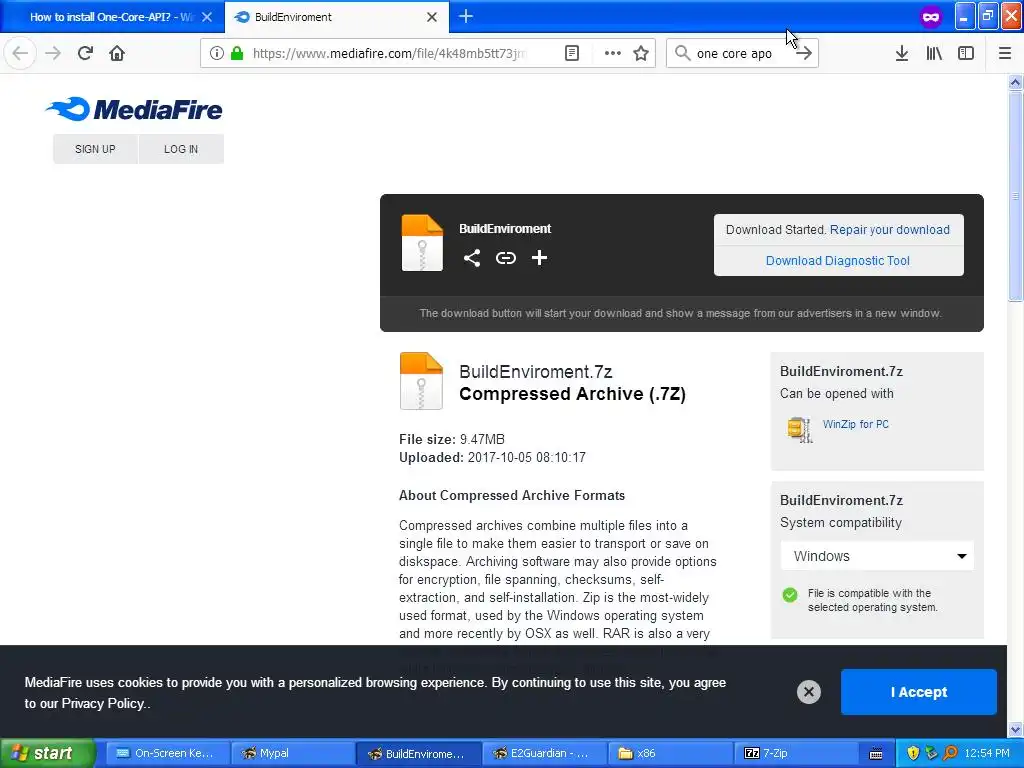Image resolution: width=1024 pixels, height=768 pixels.
Task: Add BuildEnviroment file with plus icon
Action: point(539,258)
